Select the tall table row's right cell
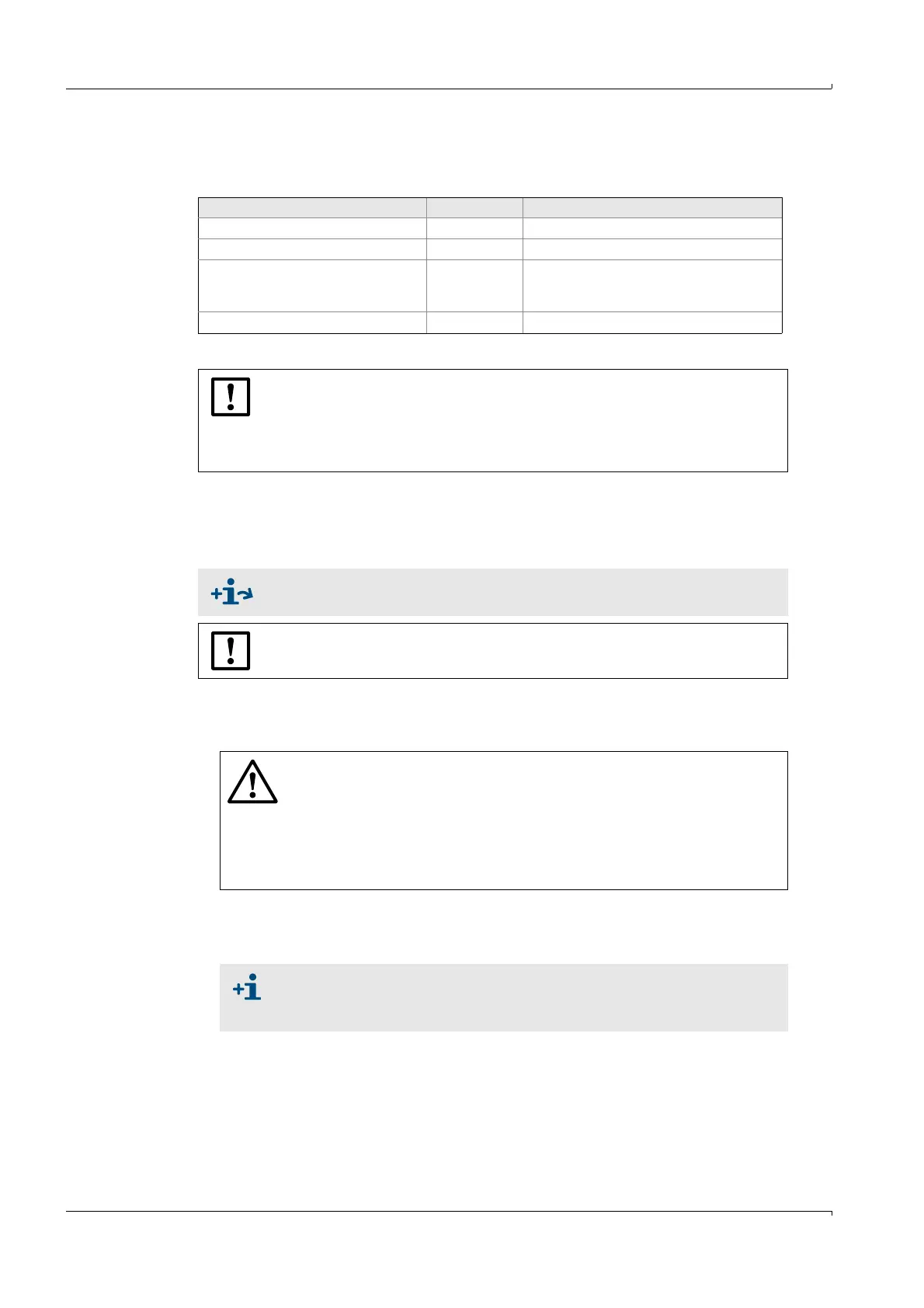Viewport: 924px width, 1308px height. point(652,286)
